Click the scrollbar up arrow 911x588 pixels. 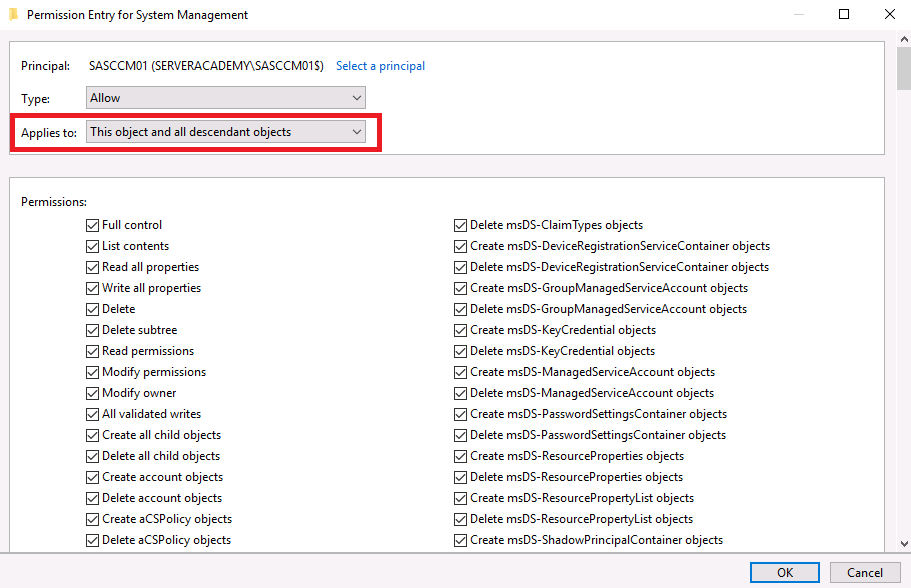tap(904, 40)
